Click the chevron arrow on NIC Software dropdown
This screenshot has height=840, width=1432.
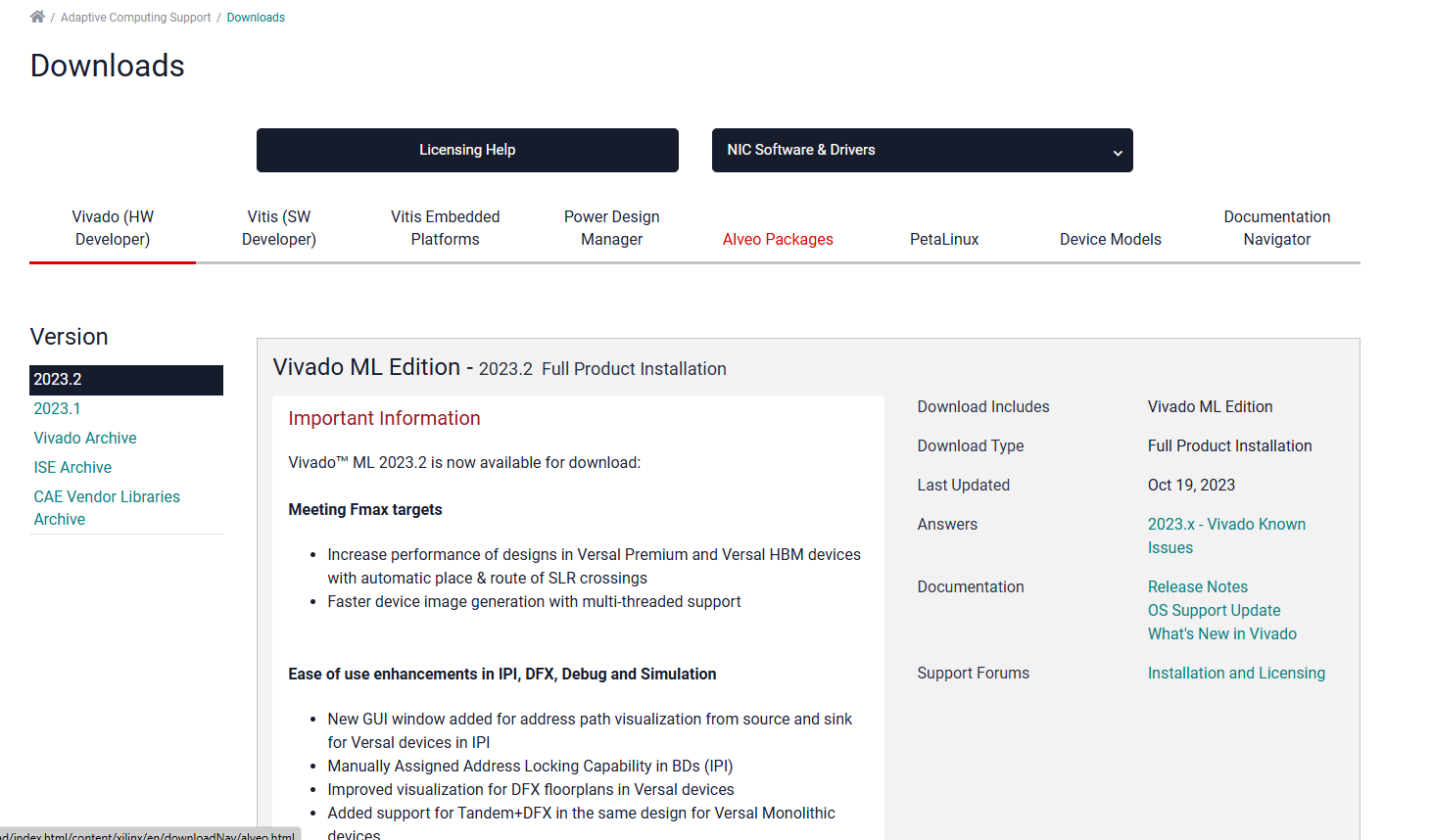1118,153
